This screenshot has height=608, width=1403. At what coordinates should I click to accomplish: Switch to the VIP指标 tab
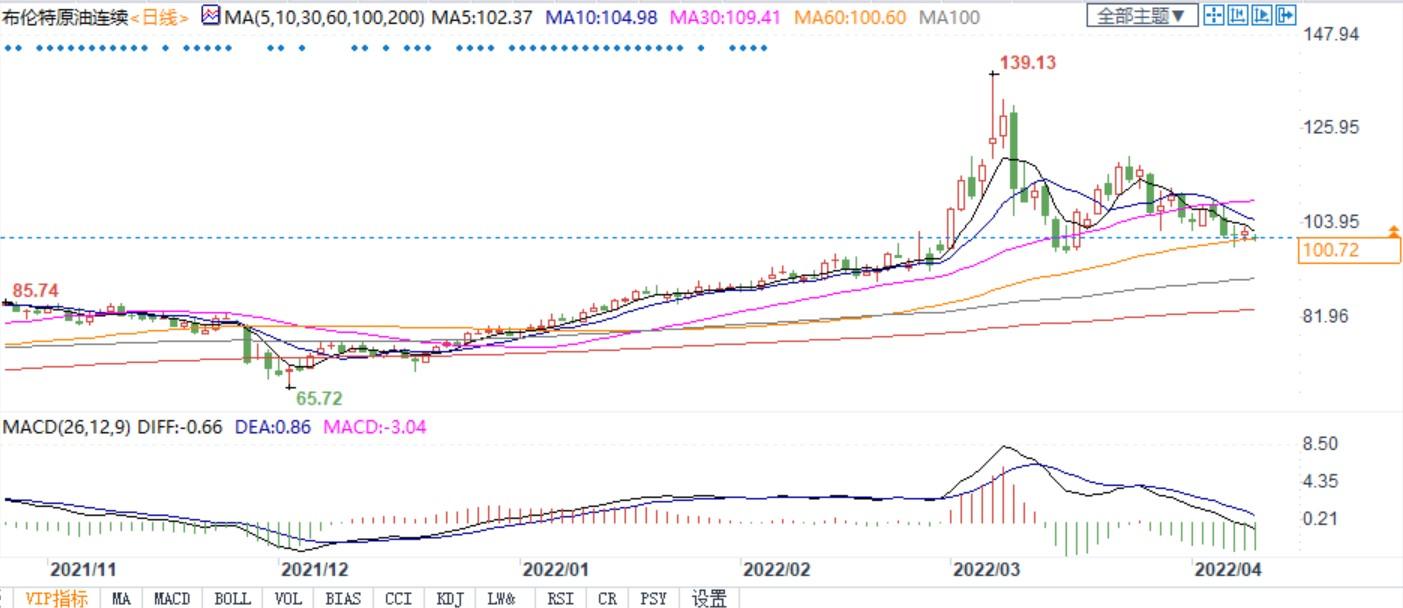point(56,598)
